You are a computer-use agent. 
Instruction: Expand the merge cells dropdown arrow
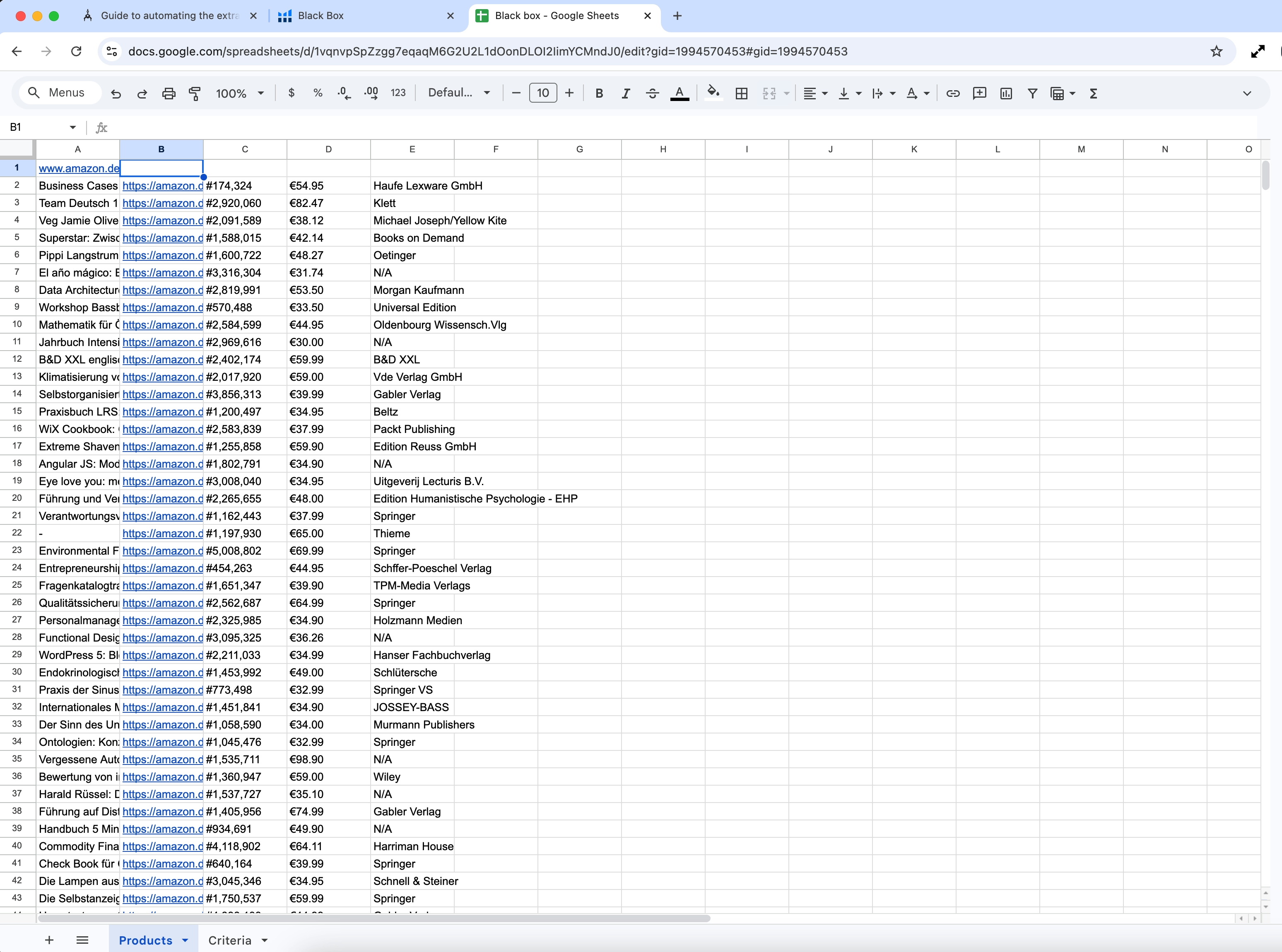(786, 94)
